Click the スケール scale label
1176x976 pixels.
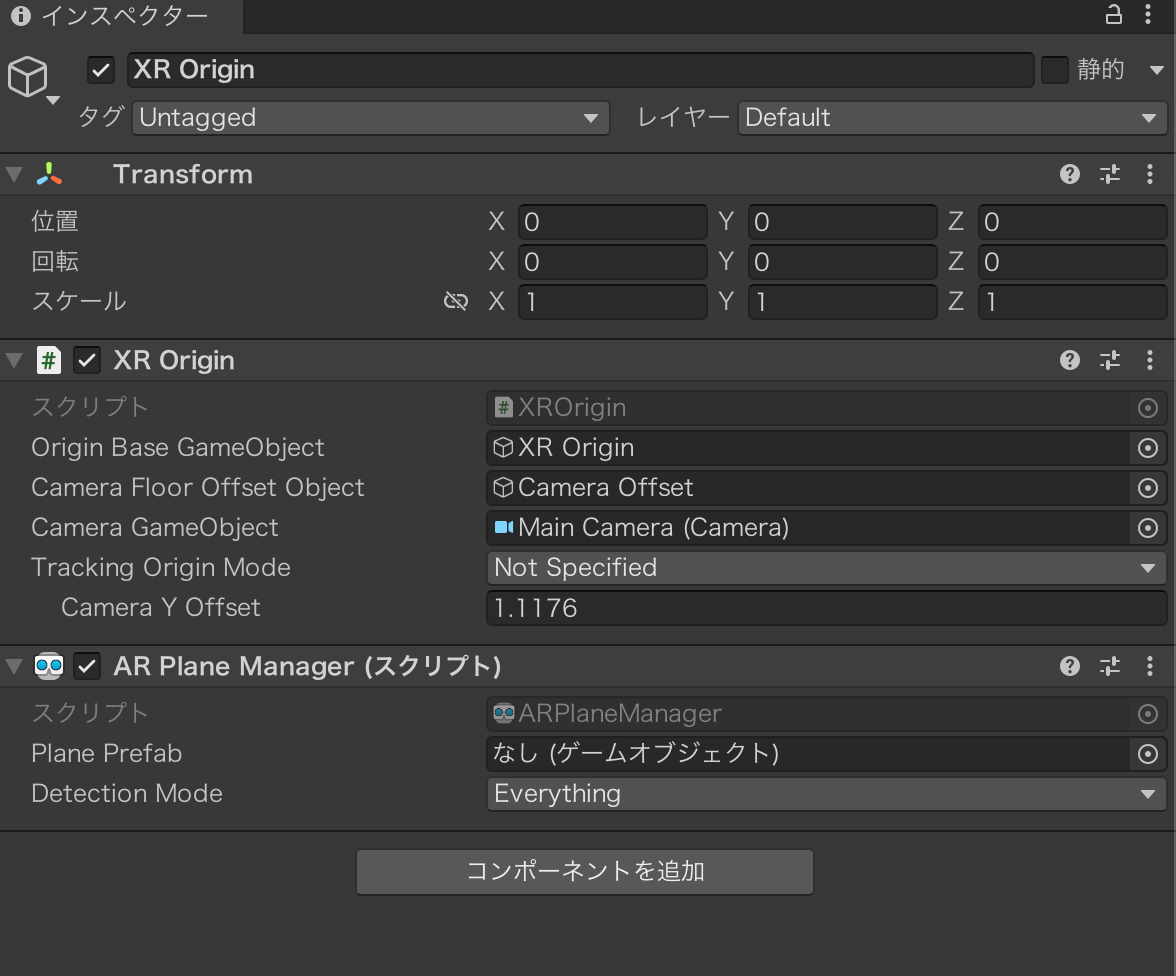pyautogui.click(x=79, y=302)
